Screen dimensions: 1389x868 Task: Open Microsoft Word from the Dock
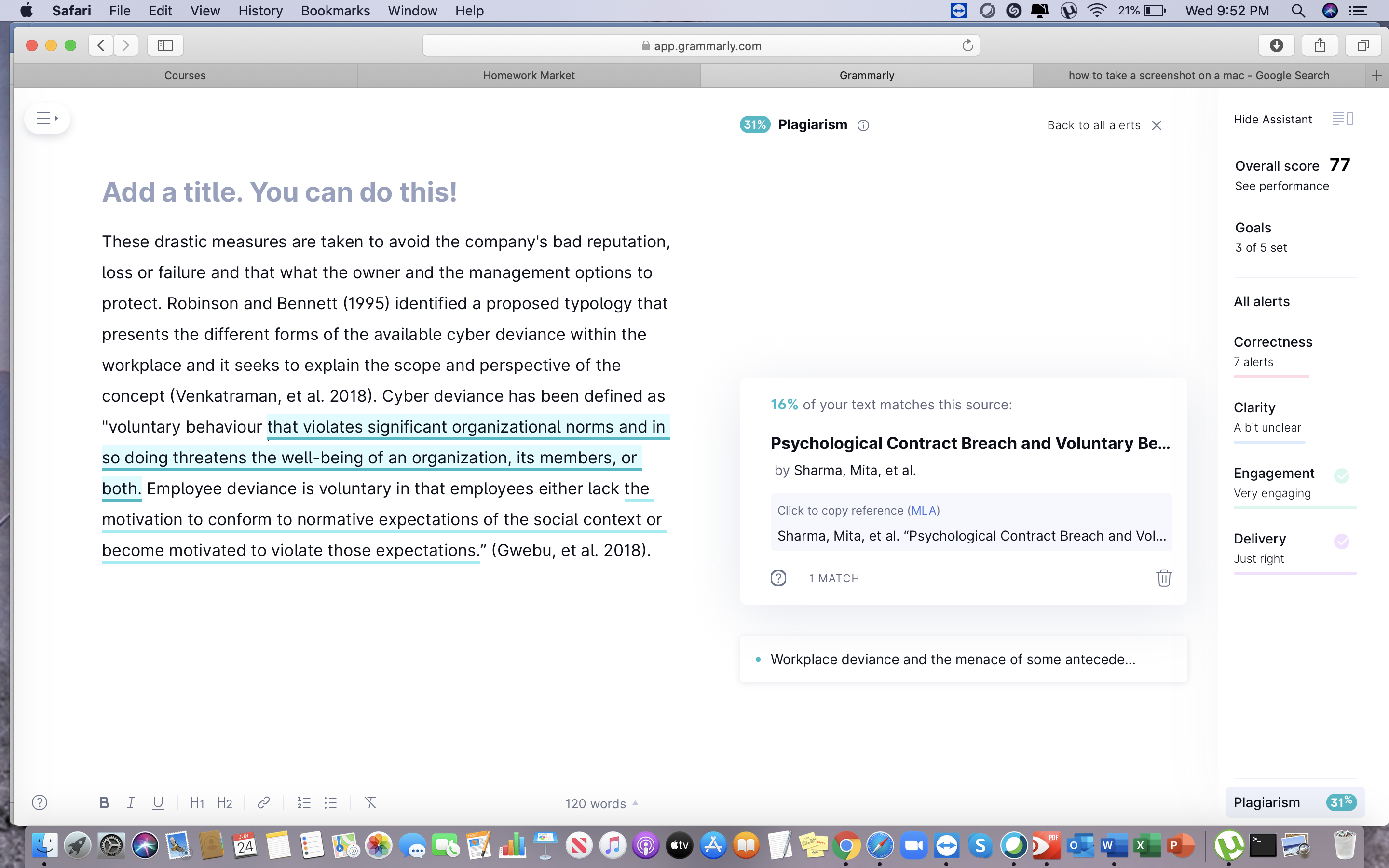[x=1114, y=845]
